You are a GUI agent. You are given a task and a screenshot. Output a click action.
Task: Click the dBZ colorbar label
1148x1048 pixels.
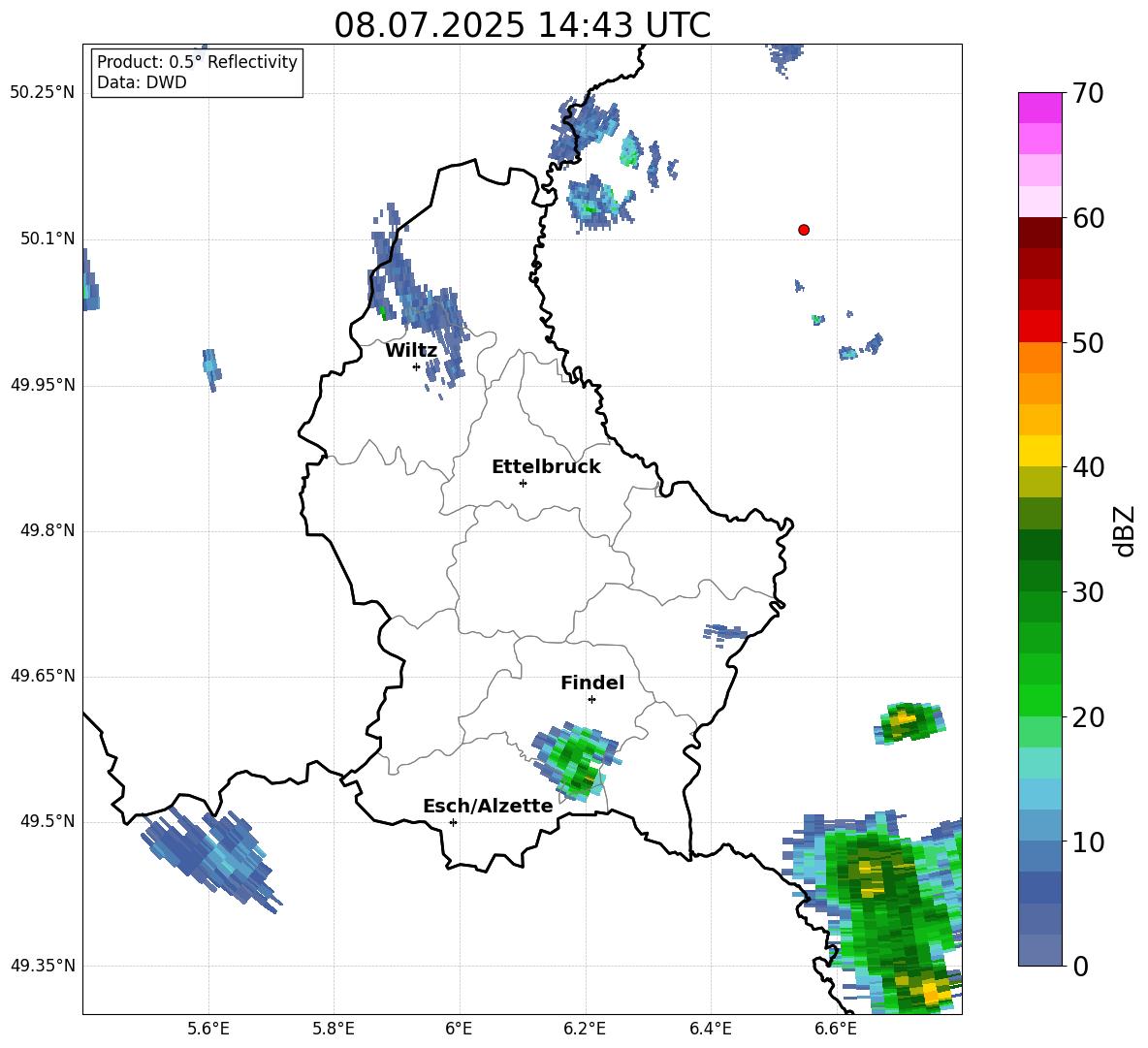(1124, 530)
